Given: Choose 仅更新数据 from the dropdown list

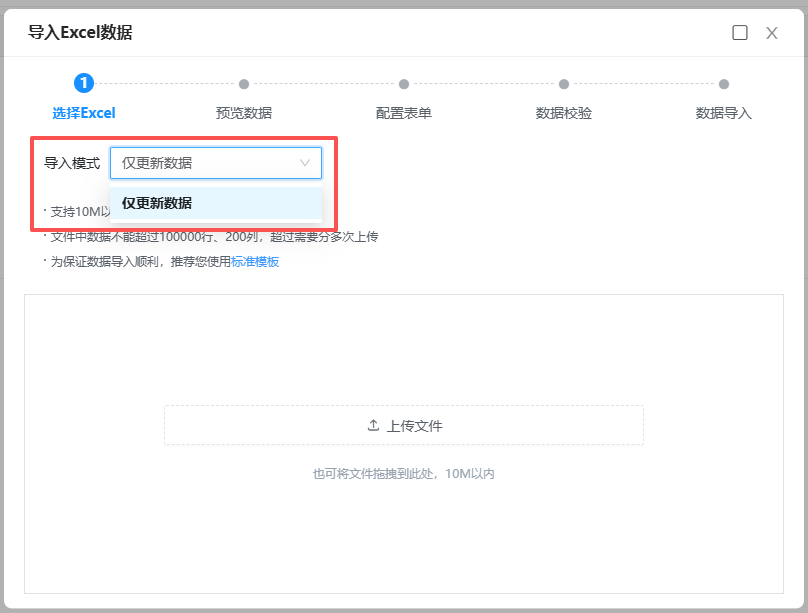Looking at the screenshot, I should pyautogui.click(x=157, y=203).
